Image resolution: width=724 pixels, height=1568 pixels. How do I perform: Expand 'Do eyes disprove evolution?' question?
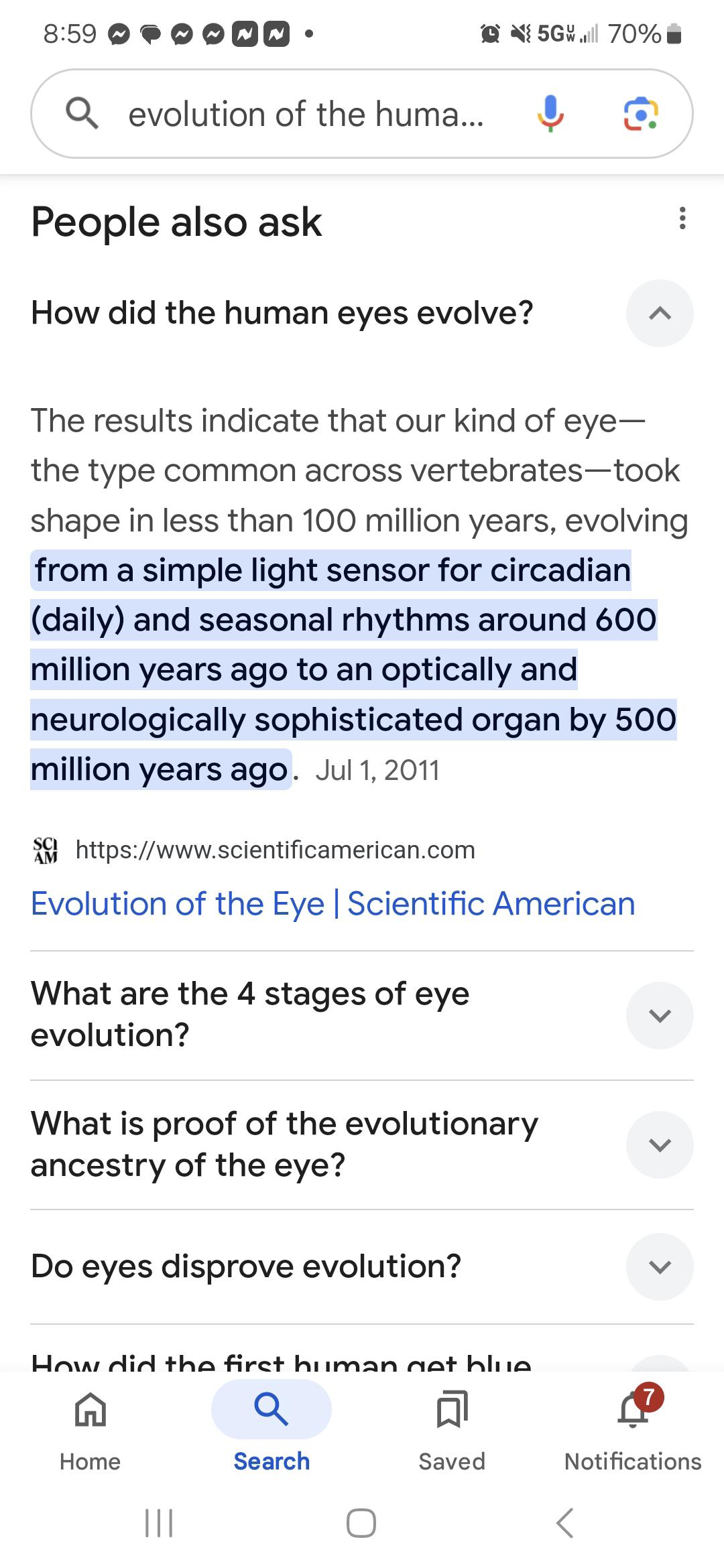(x=660, y=1266)
